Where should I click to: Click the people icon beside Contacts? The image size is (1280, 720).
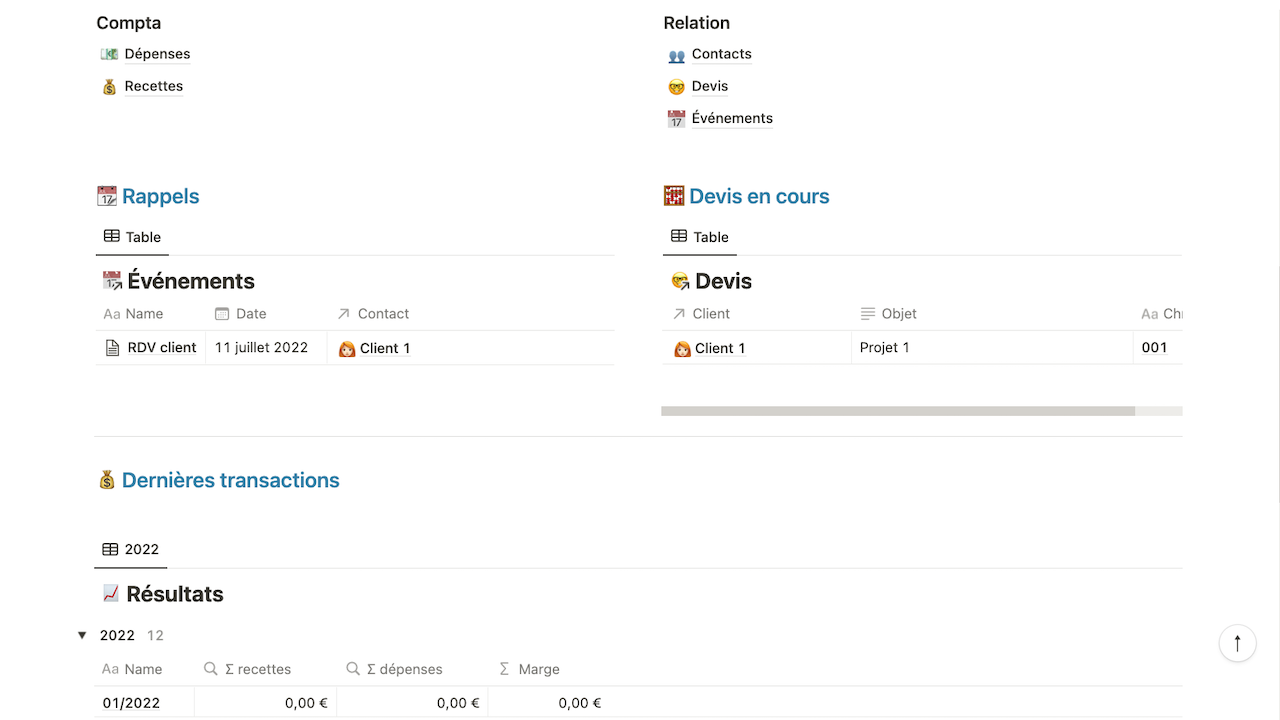point(676,55)
